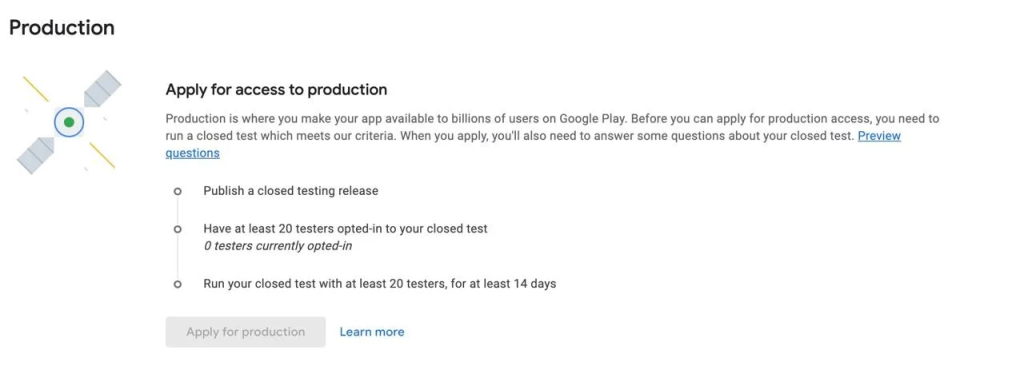Select the Publish a closed testing release step circle
This screenshot has width=1024, height=370.
pyautogui.click(x=177, y=192)
